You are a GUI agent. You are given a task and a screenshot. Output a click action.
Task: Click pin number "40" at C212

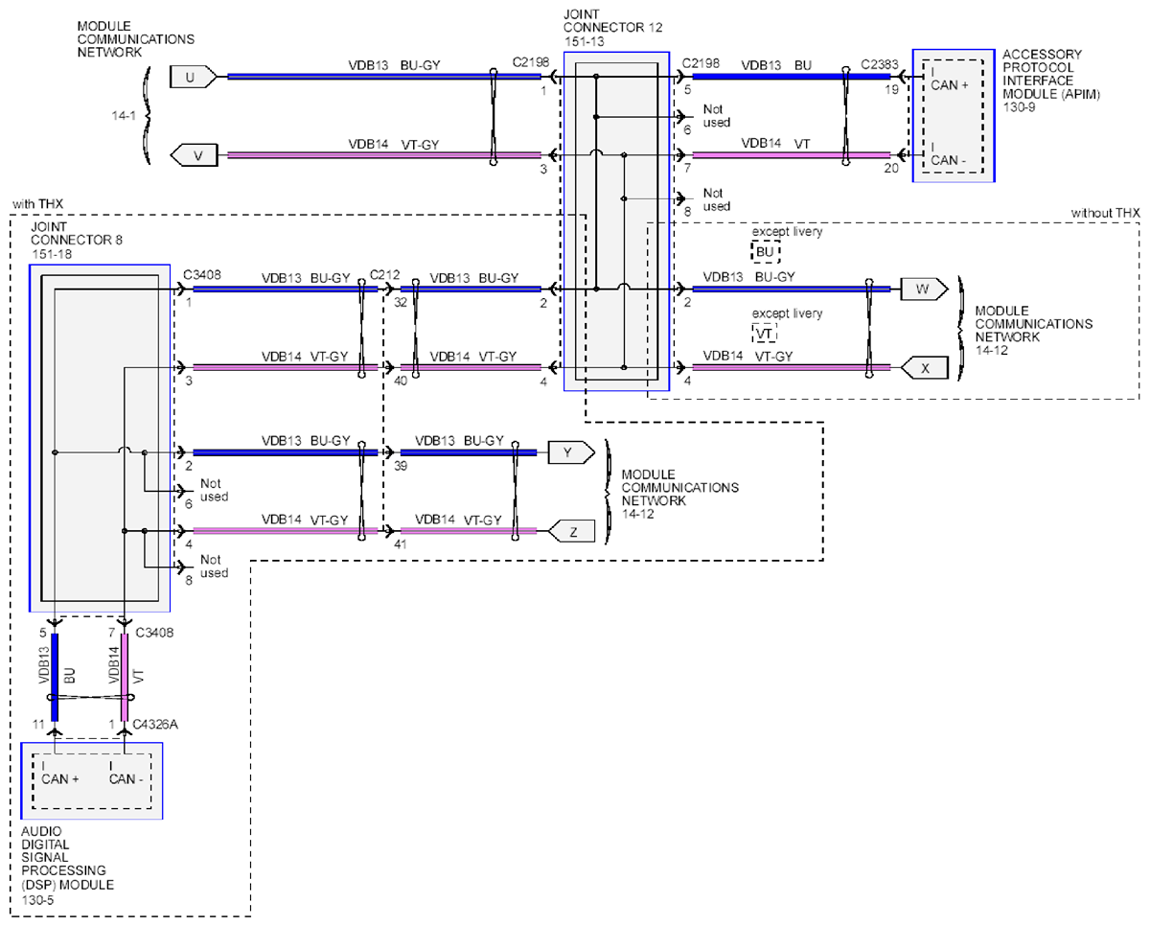click(x=400, y=381)
